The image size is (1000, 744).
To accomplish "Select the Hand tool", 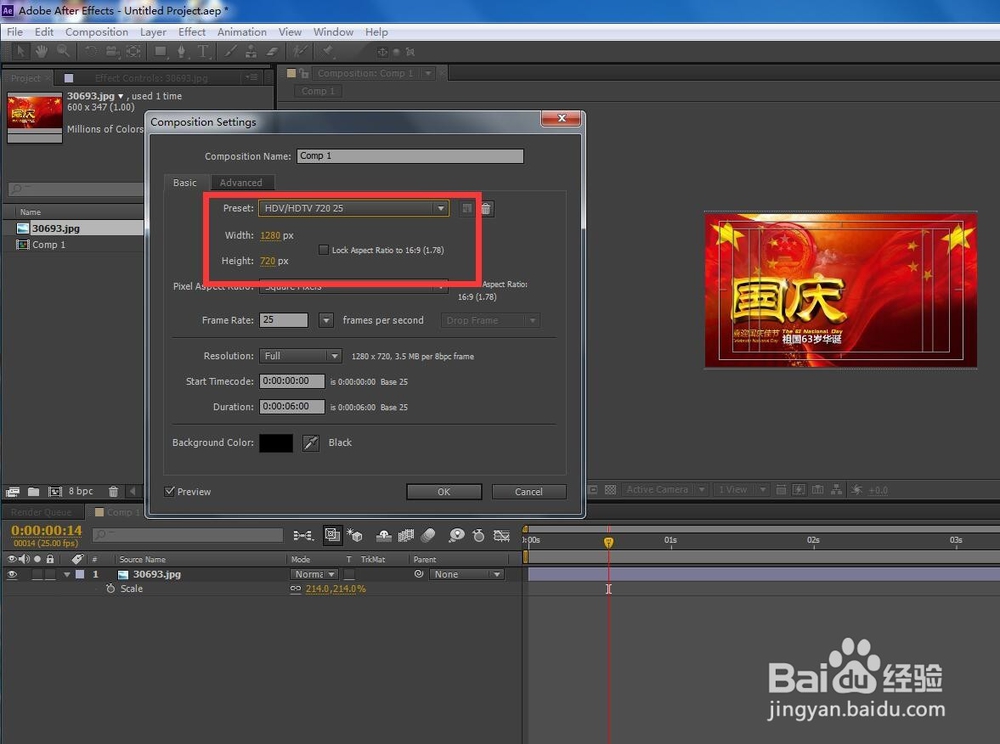I will point(41,51).
